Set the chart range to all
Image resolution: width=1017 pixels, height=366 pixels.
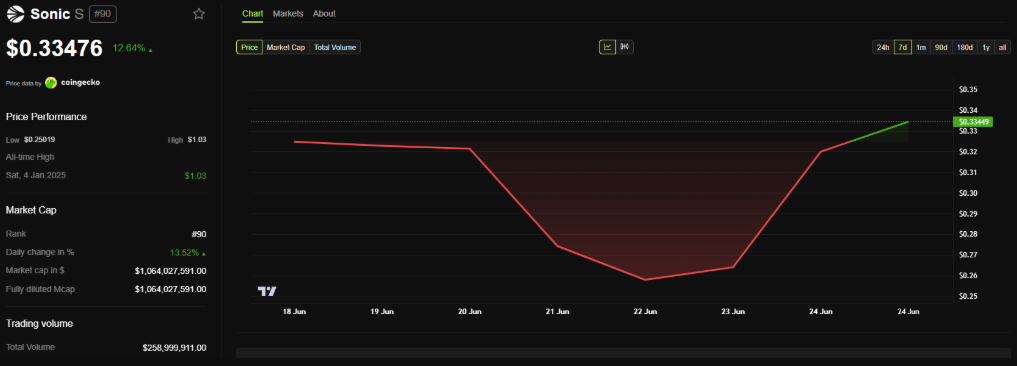pos(1002,47)
